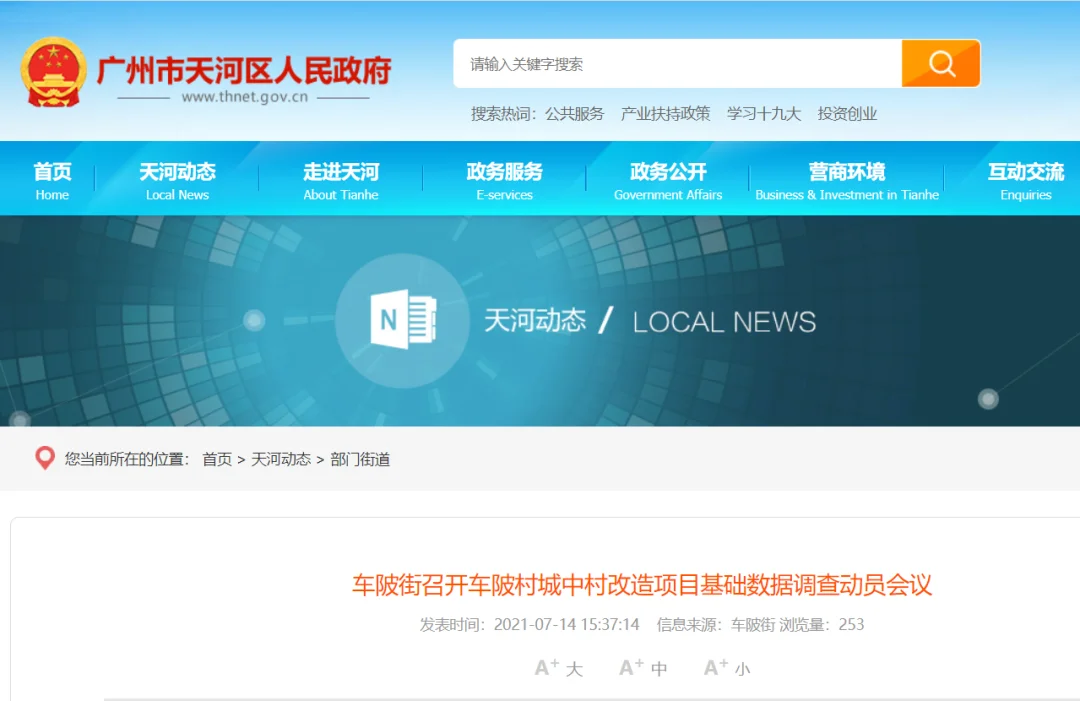
Task: Click the 天河动态 banner heading text
Action: [535, 321]
